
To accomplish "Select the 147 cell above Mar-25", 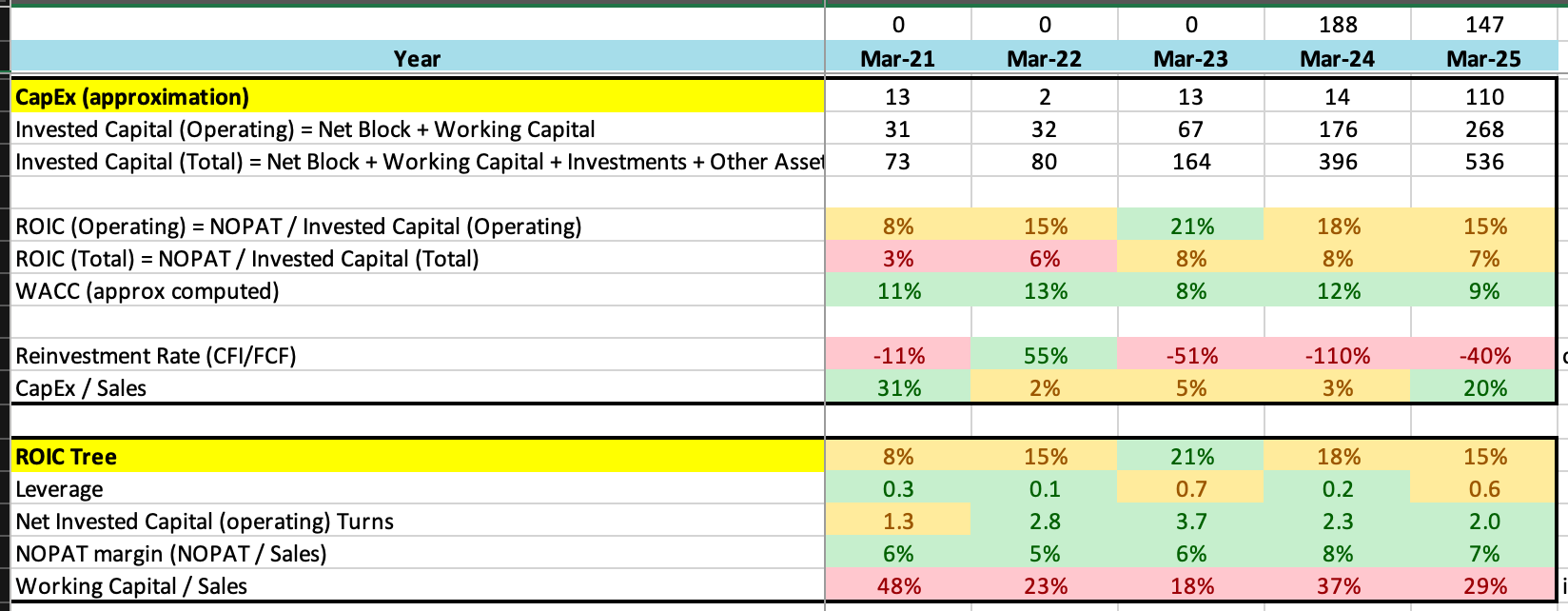I will (x=1483, y=25).
